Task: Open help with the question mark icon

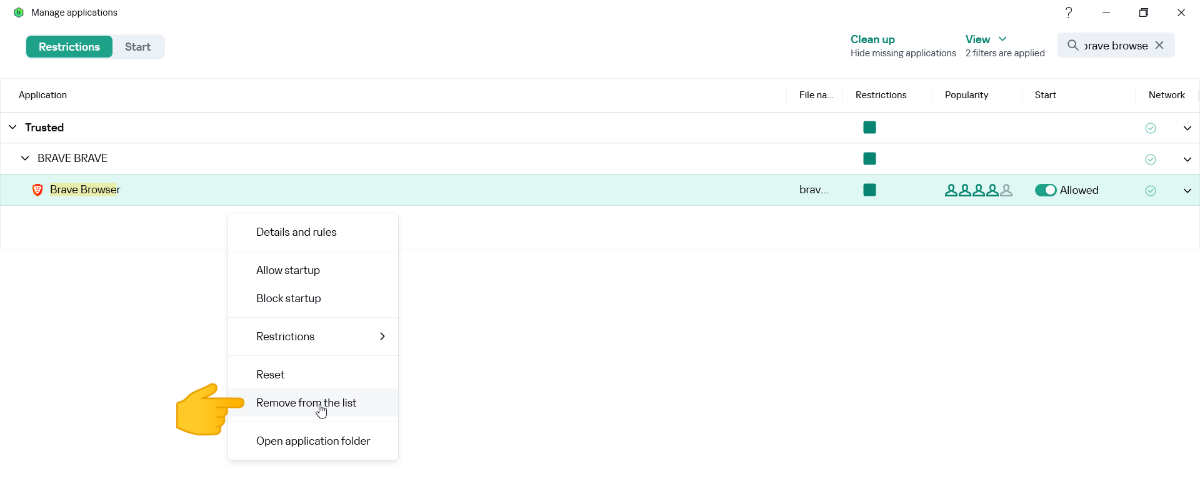Action: click(1069, 13)
